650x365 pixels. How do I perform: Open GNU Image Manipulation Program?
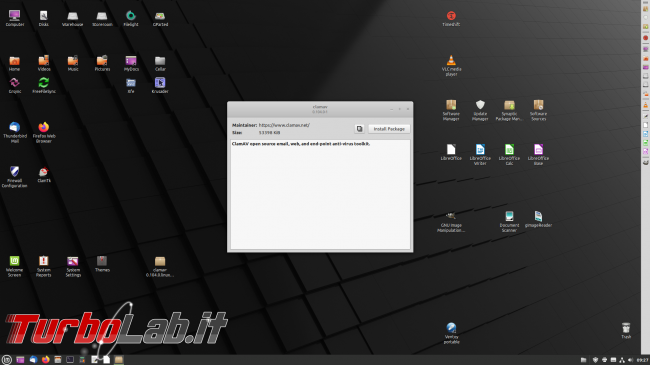451,222
